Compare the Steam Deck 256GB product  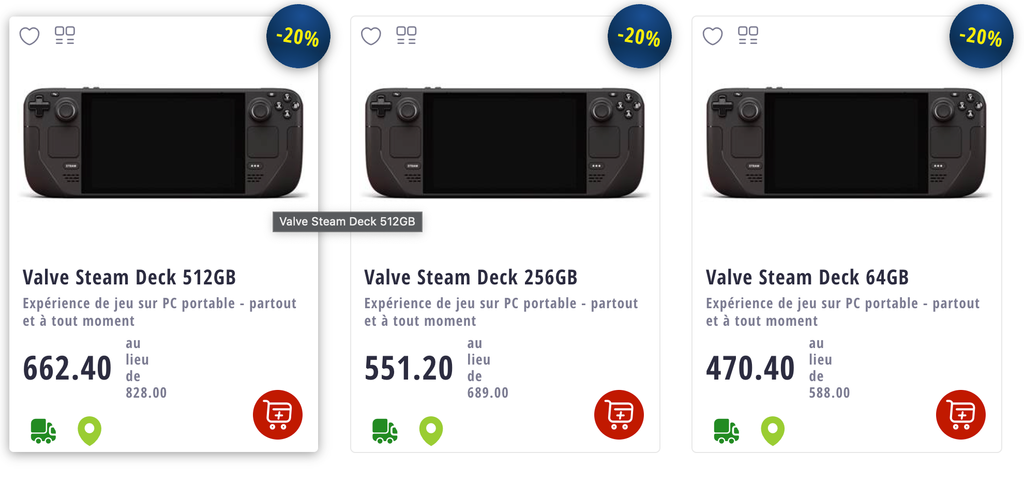pyautogui.click(x=406, y=35)
